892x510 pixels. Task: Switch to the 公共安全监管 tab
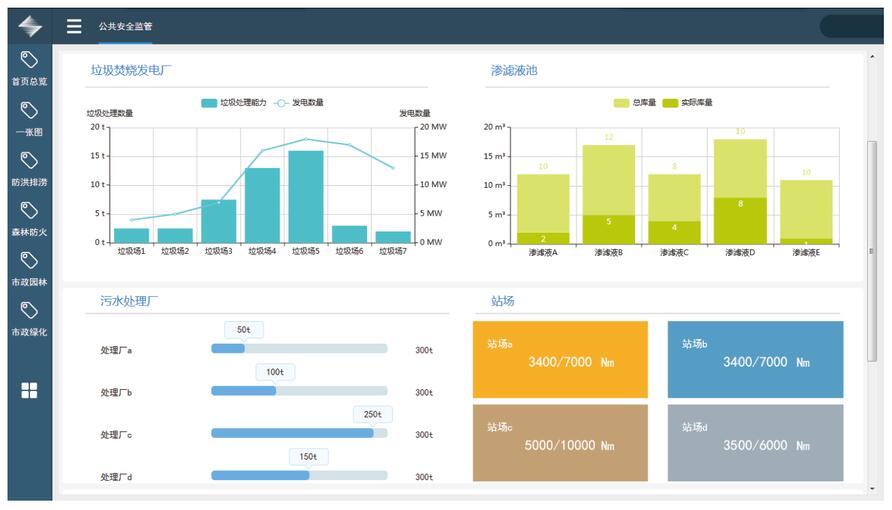click(125, 26)
